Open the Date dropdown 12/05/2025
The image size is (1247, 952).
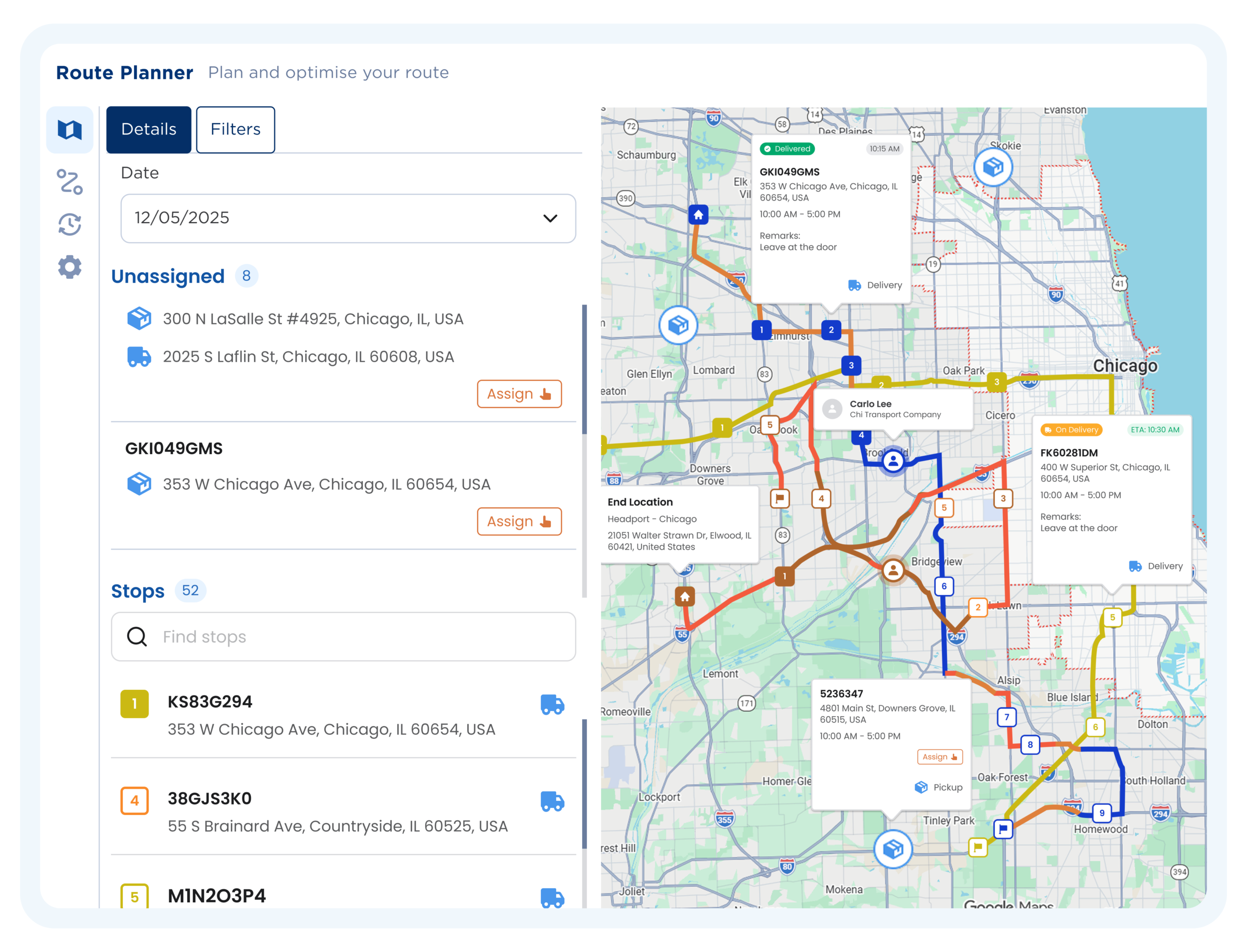[348, 218]
